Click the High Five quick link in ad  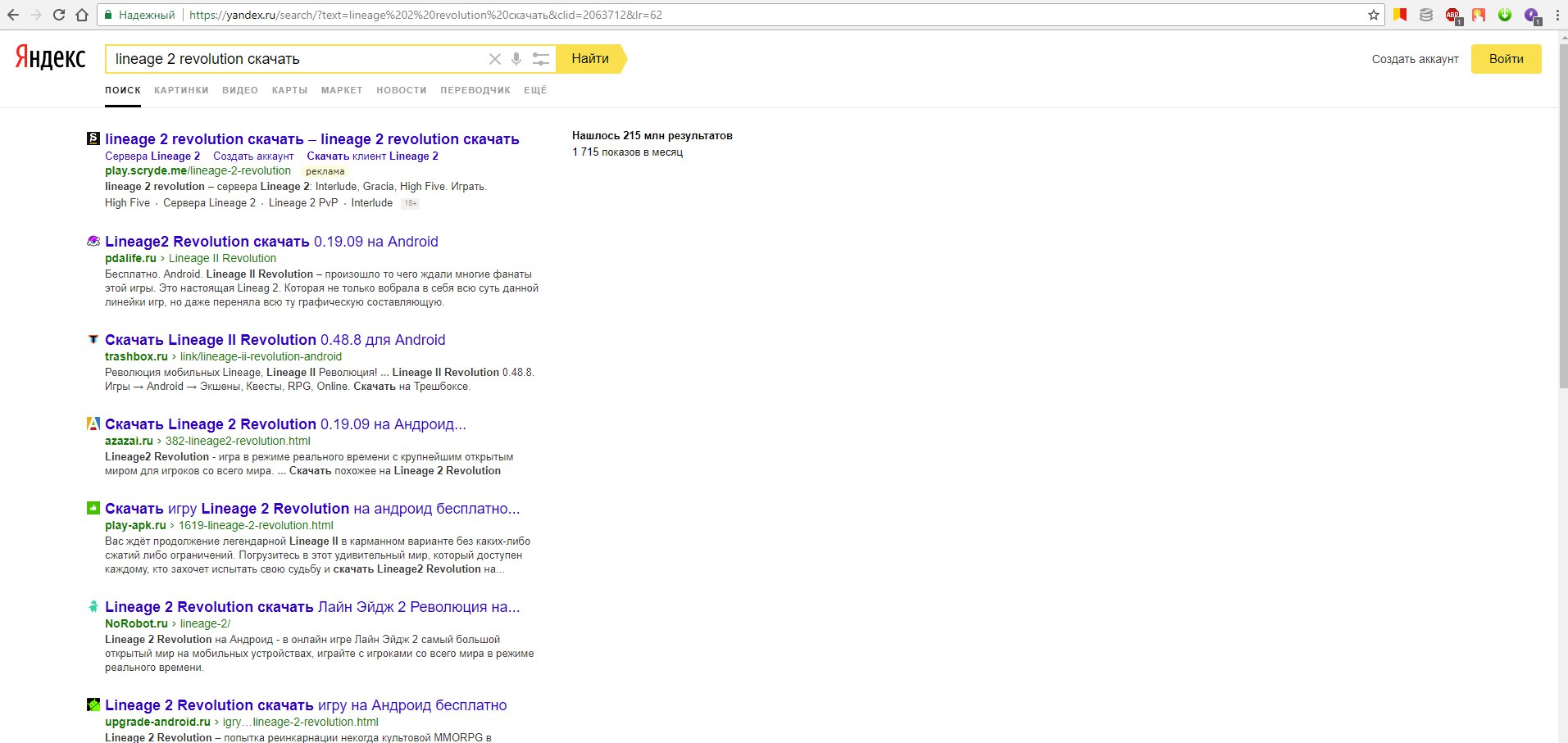point(127,203)
